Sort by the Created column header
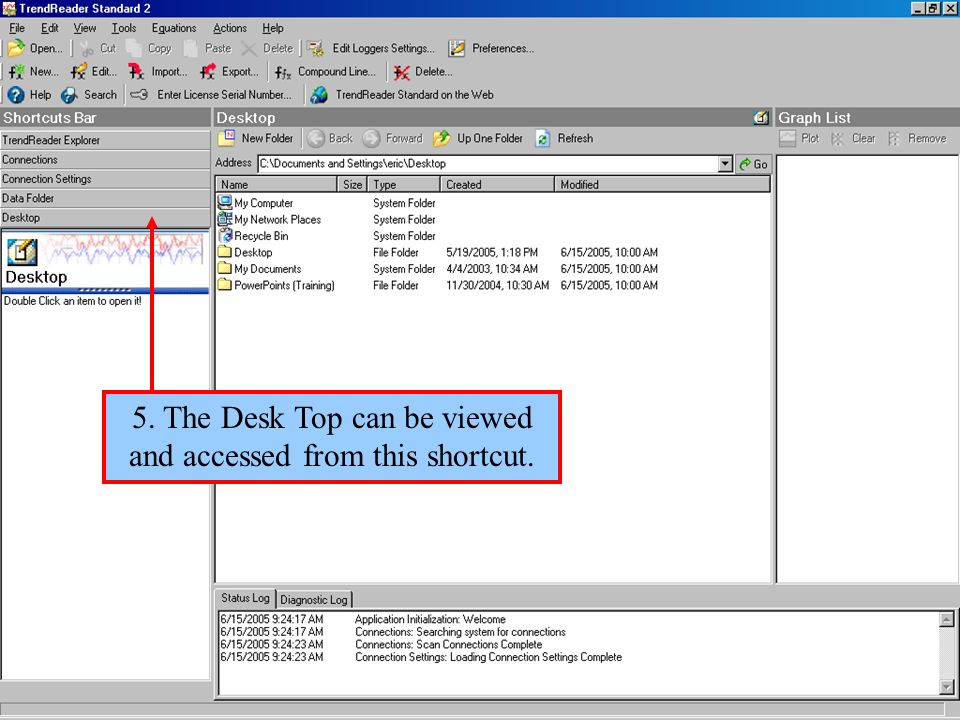Viewport: 960px width, 720px height. [497, 185]
